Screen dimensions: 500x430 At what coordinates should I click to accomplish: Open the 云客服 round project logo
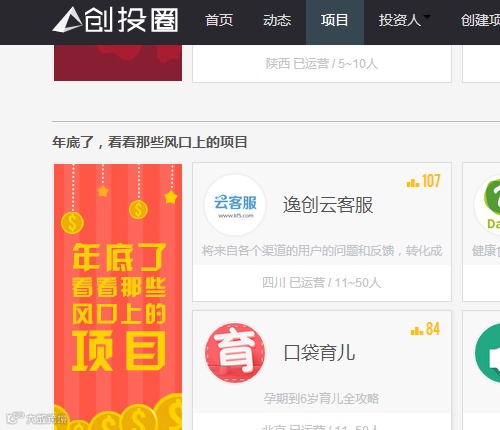tap(235, 205)
